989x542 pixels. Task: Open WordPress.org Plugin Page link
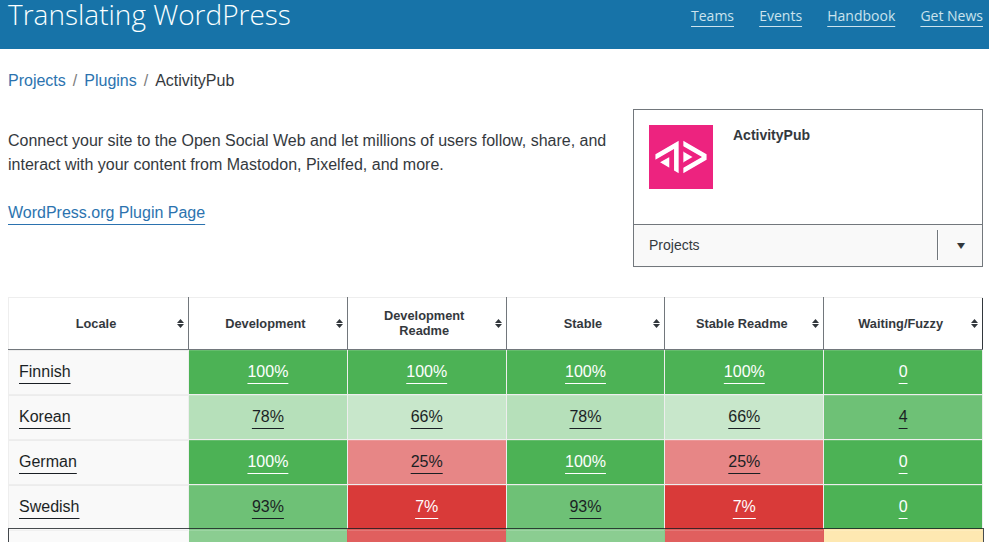pyautogui.click(x=106, y=213)
